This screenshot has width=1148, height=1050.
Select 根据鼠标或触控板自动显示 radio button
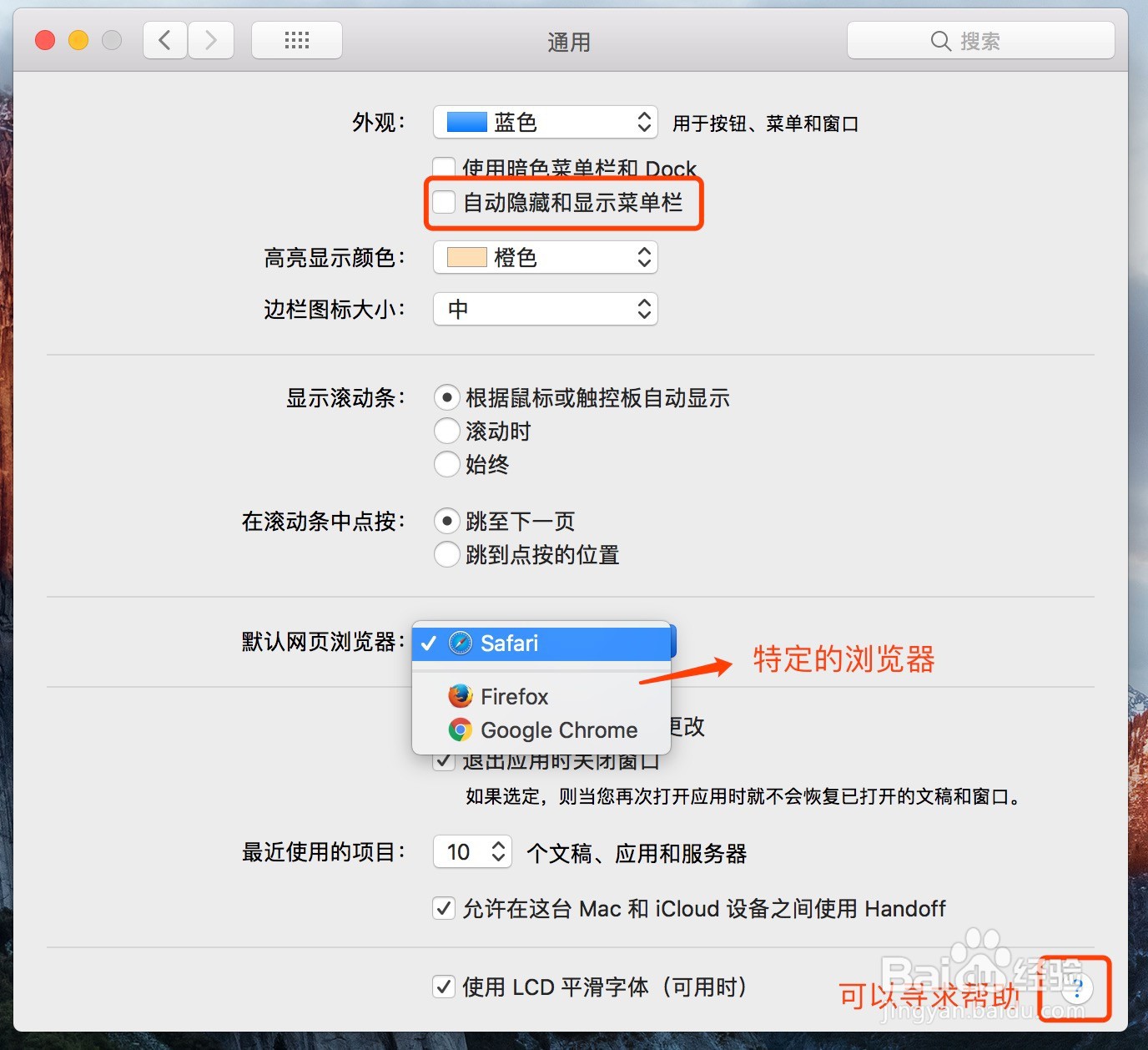point(447,397)
